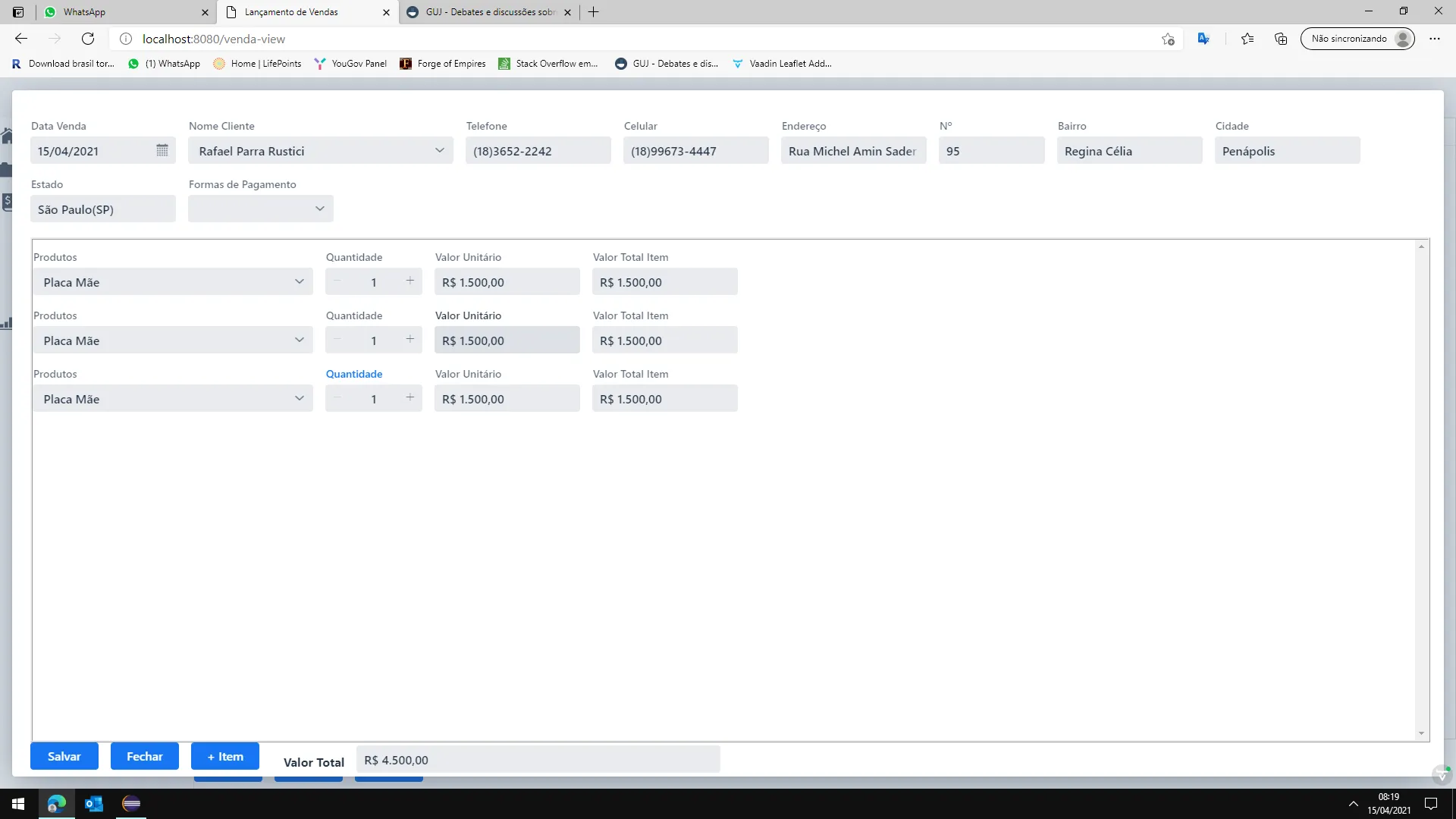Click the Fechar button

pos(145,756)
